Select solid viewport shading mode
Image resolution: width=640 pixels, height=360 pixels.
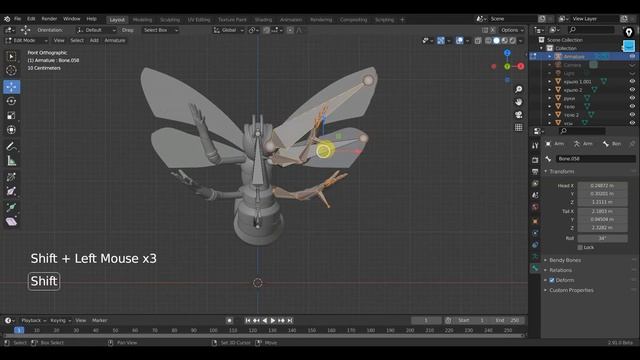(496, 40)
